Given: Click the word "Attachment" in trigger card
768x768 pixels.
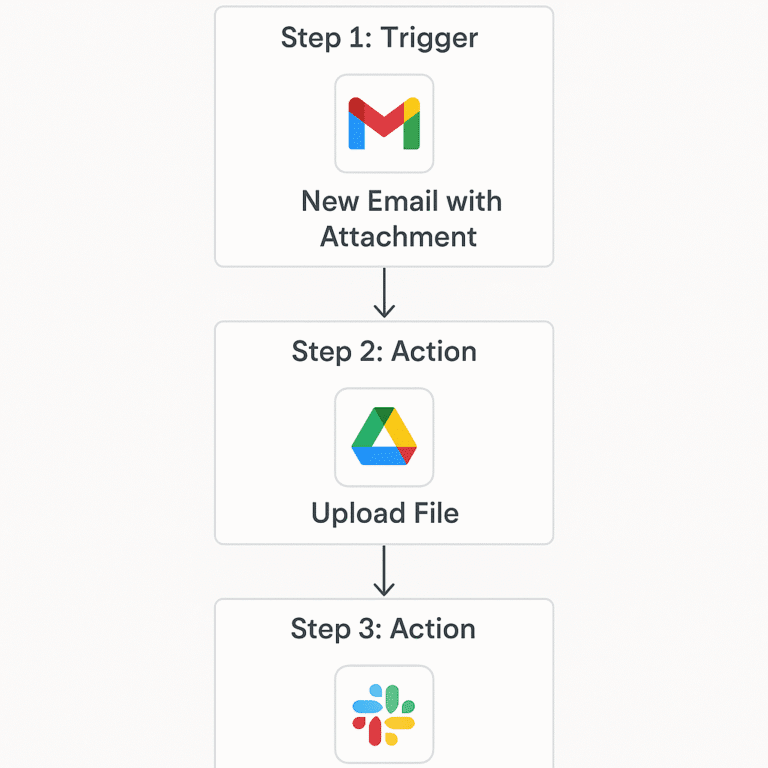Looking at the screenshot, I should (x=398, y=237).
